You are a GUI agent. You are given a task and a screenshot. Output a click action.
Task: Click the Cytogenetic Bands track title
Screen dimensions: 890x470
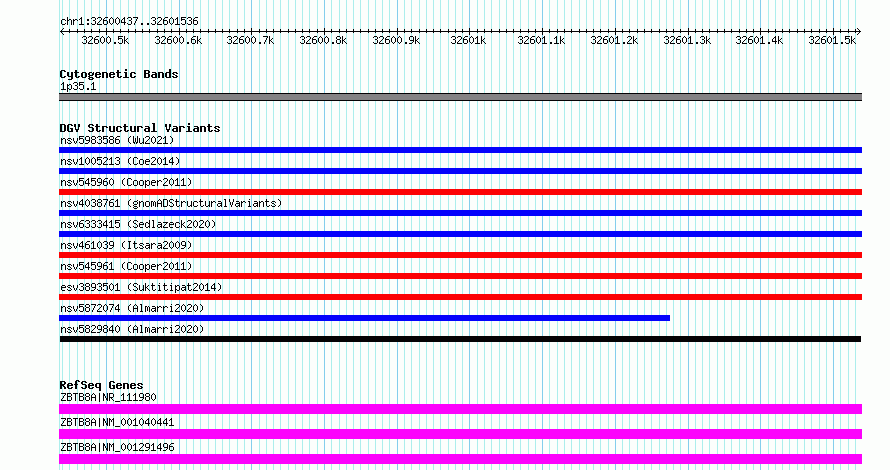click(x=119, y=74)
